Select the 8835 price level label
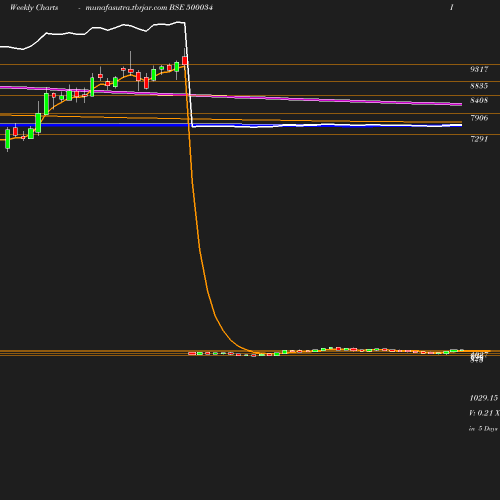Image resolution: width=500 pixels, height=500 pixels. tap(479, 86)
